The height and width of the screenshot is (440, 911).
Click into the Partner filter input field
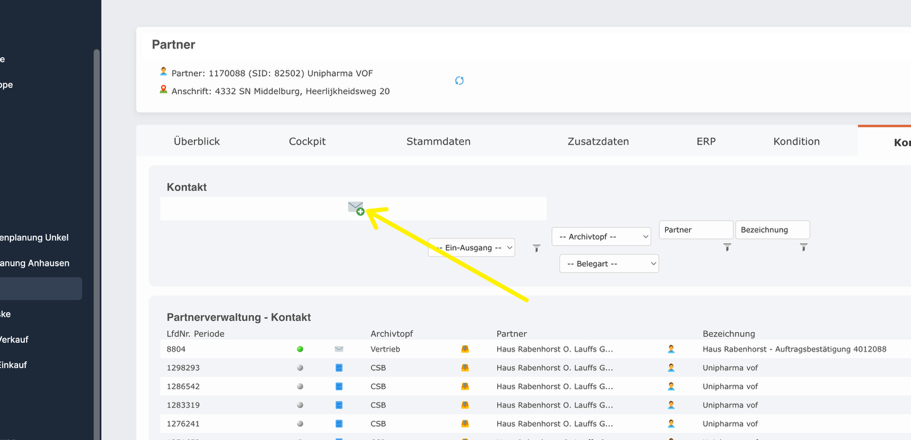696,230
